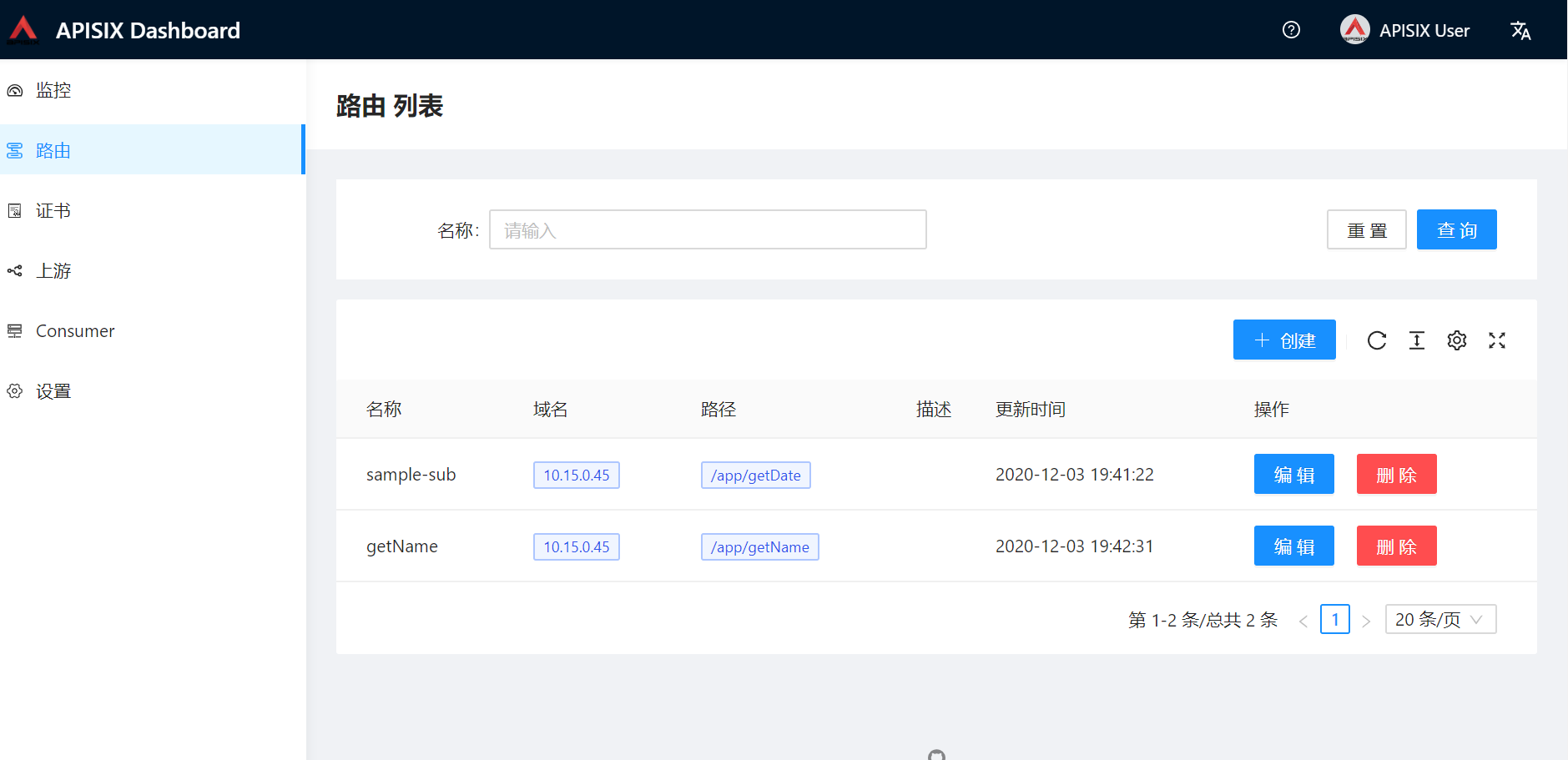Click the /app/getName path tag
1568x760 pixels.
point(760,546)
